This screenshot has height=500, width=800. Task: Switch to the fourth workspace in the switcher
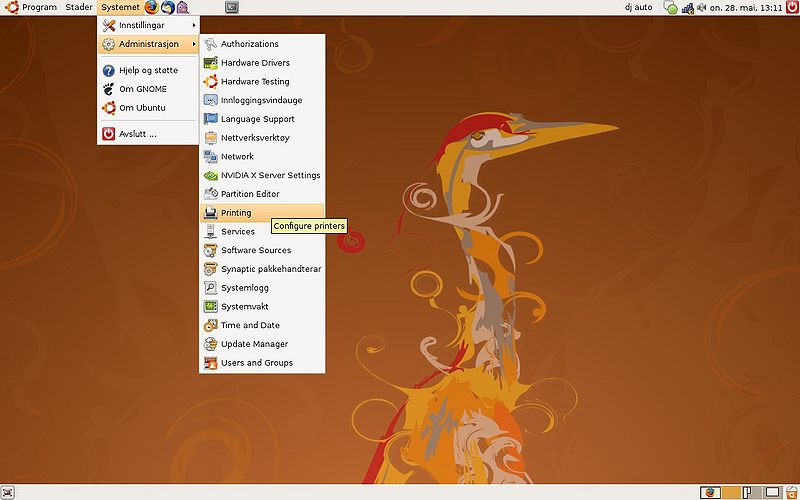coord(772,492)
